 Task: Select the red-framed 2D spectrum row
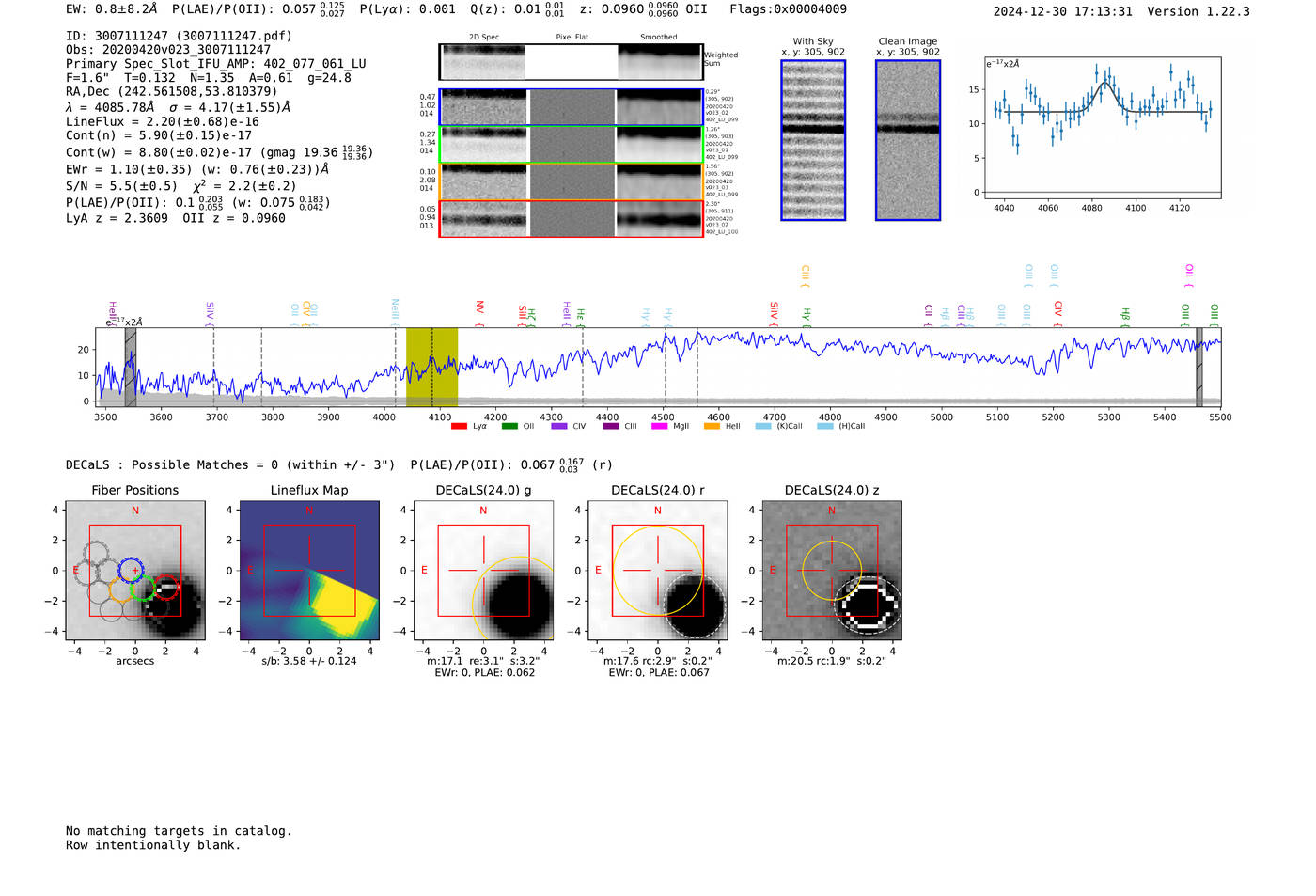click(x=572, y=219)
